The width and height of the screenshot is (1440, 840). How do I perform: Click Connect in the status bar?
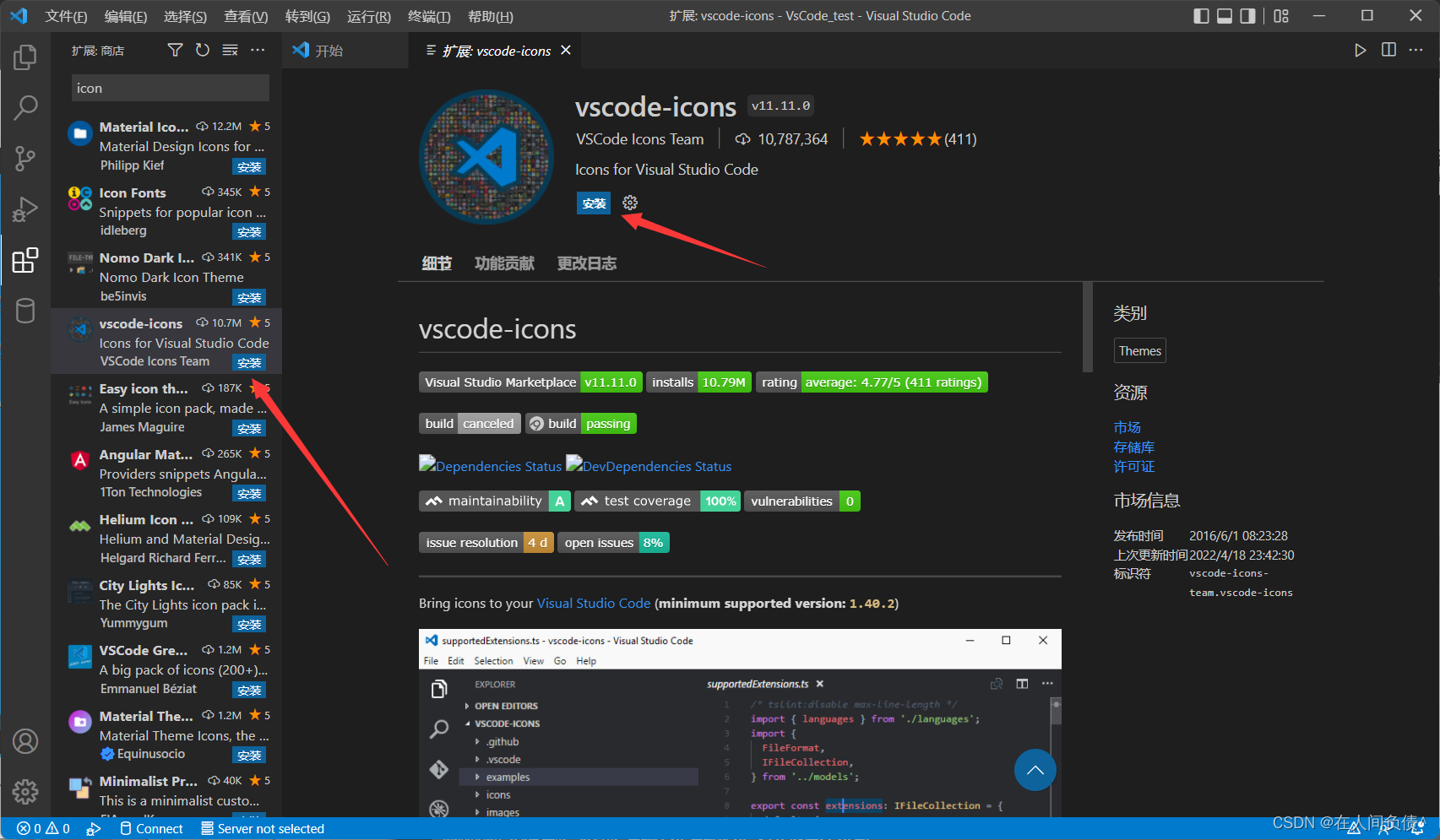click(151, 829)
